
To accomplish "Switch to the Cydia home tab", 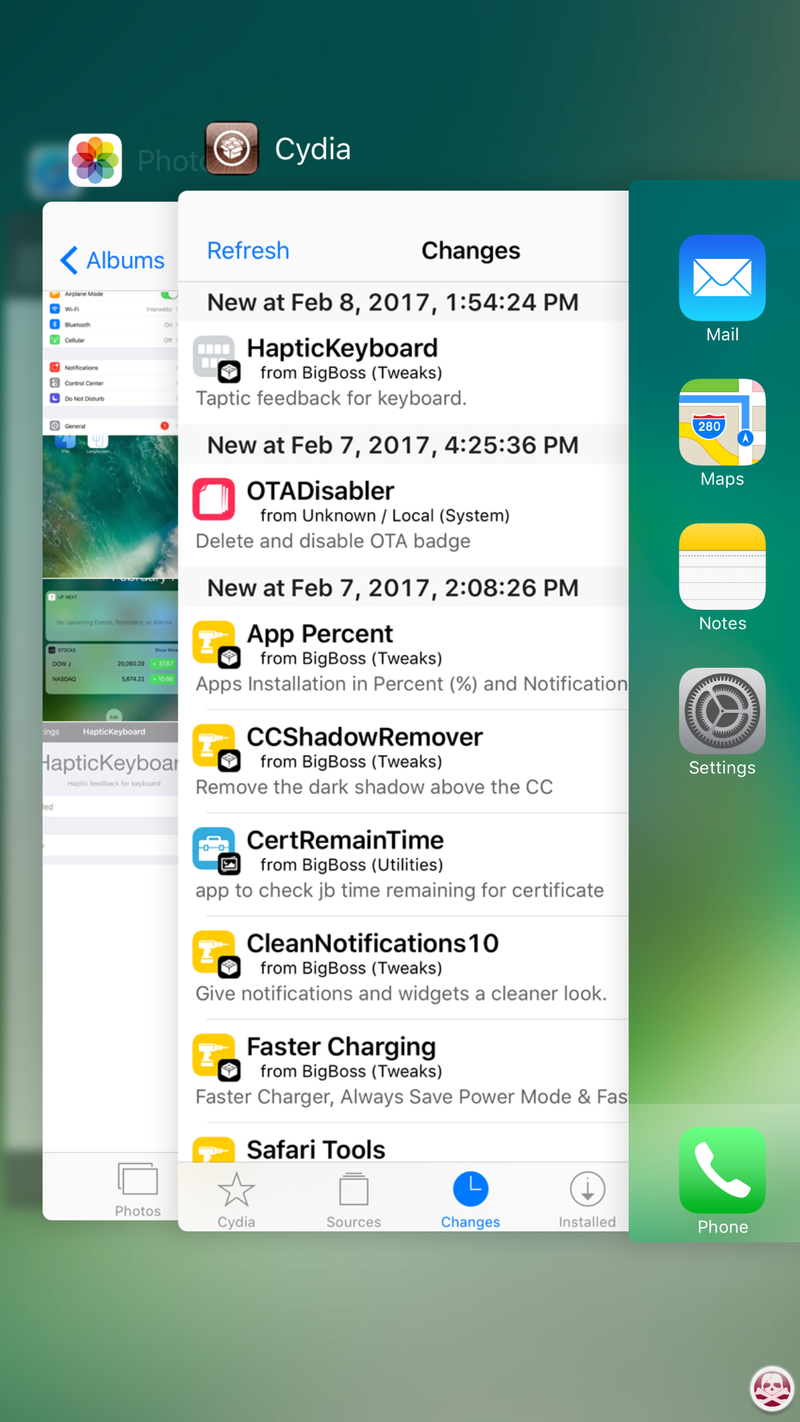I will tap(236, 1200).
